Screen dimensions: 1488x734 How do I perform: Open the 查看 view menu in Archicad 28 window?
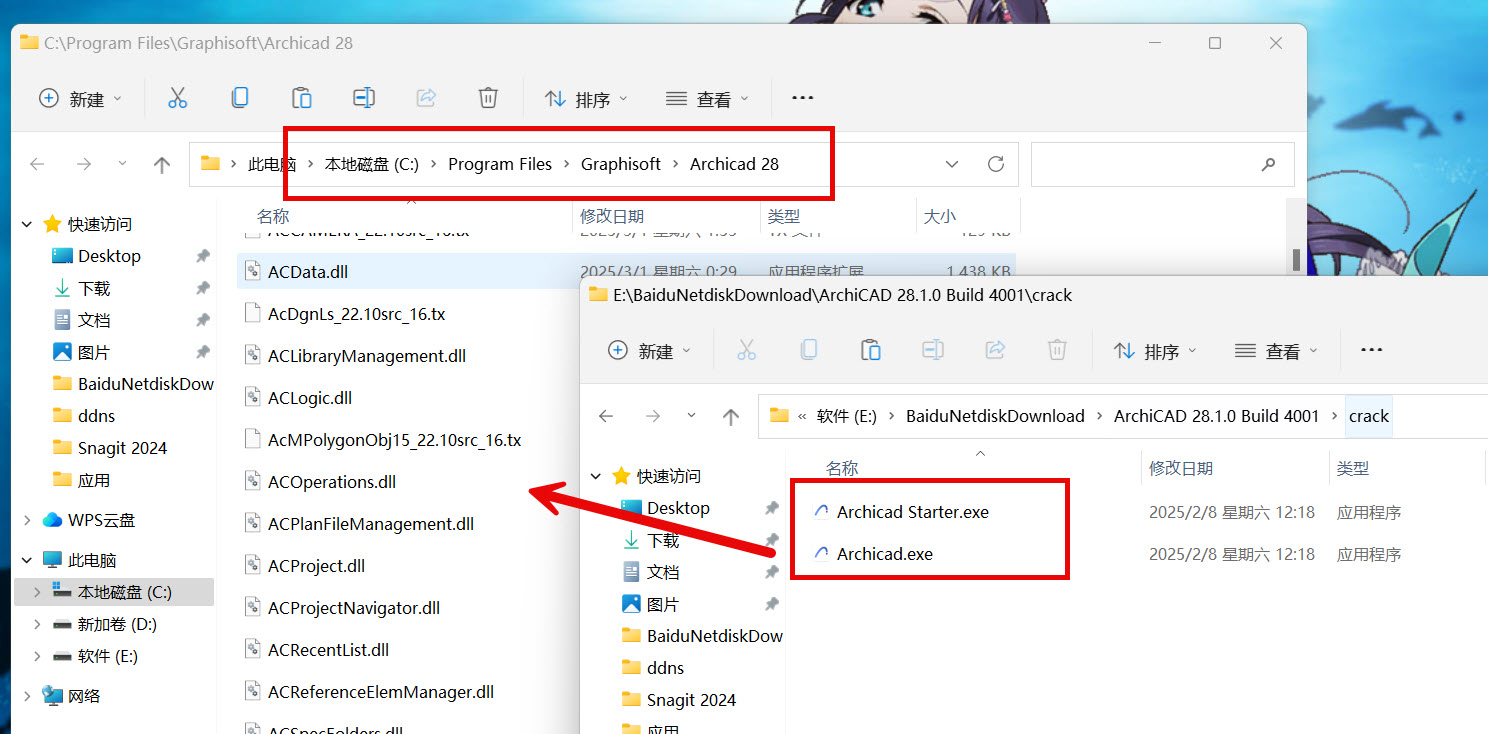click(x=707, y=99)
